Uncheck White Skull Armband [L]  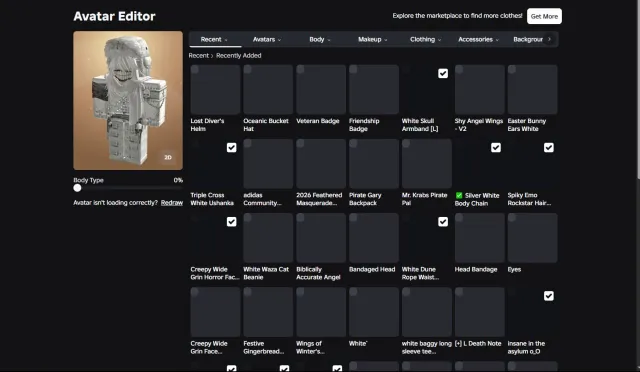tap(443, 74)
